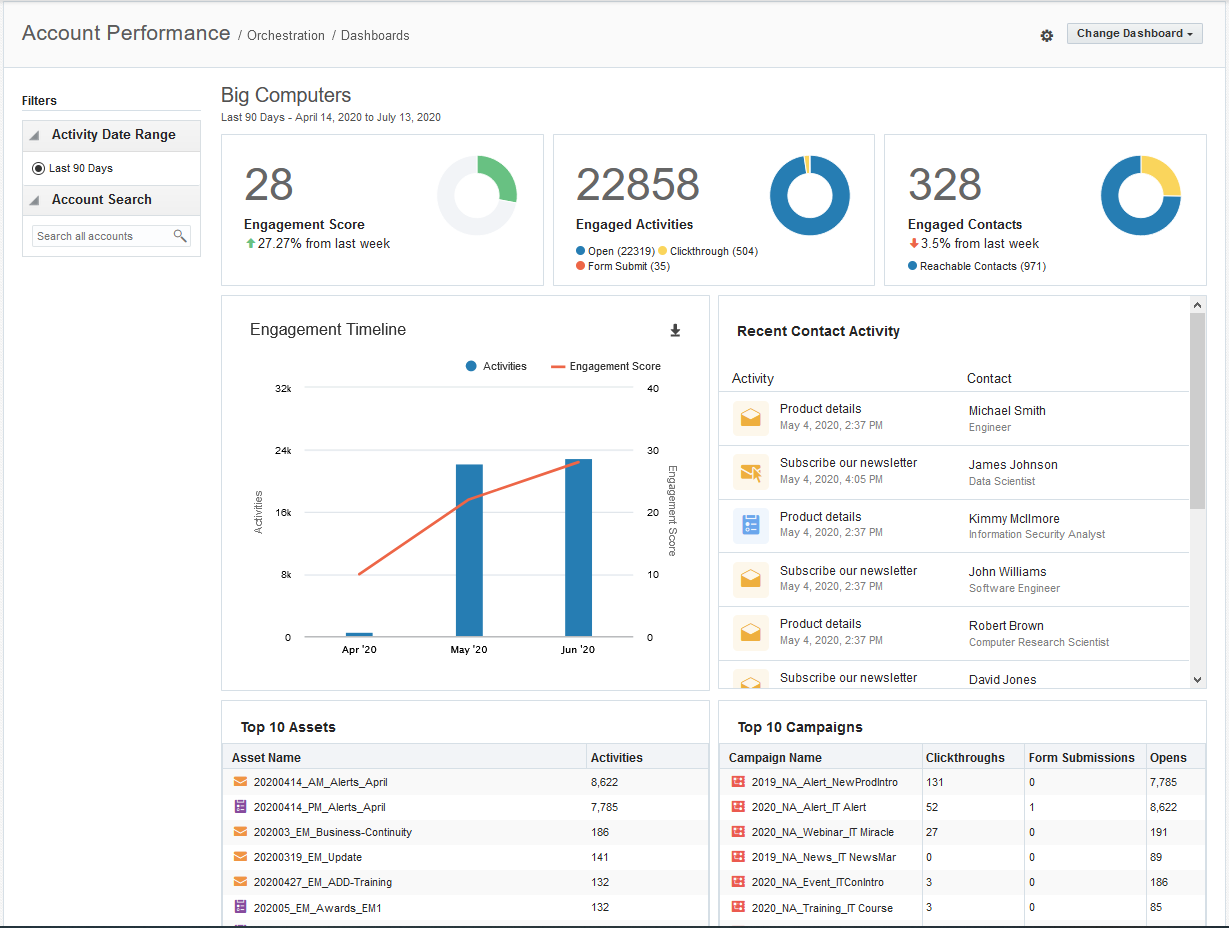Open the Change Dashboard dropdown
Image resolution: width=1229 pixels, height=928 pixels.
pyautogui.click(x=1134, y=34)
